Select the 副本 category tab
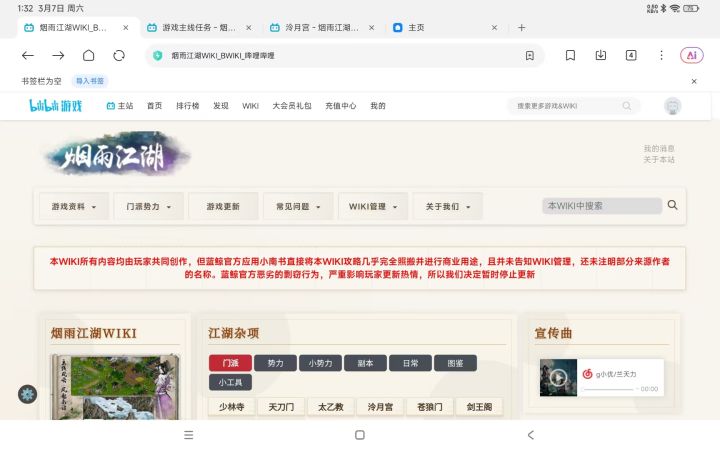This screenshot has height=450, width=720. click(x=365, y=363)
